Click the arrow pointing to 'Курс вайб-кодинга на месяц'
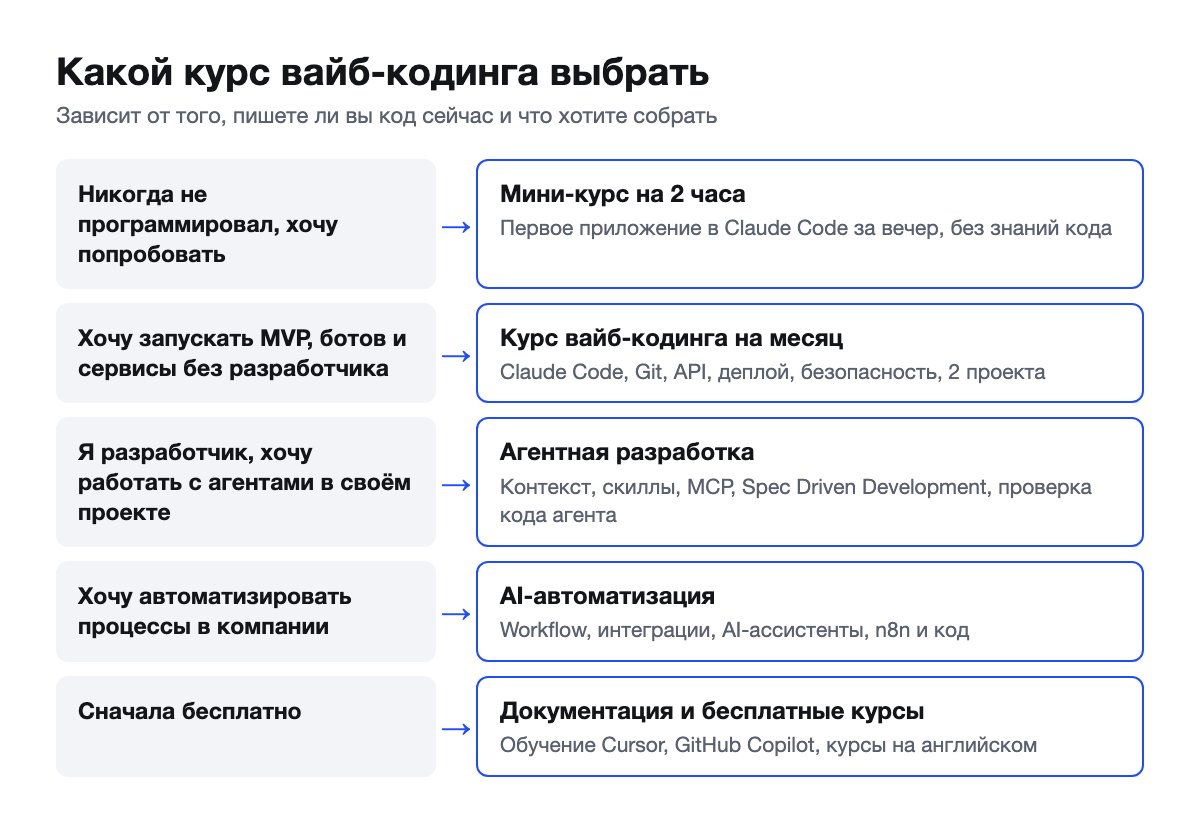This screenshot has height=813, width=1200. coord(456,356)
